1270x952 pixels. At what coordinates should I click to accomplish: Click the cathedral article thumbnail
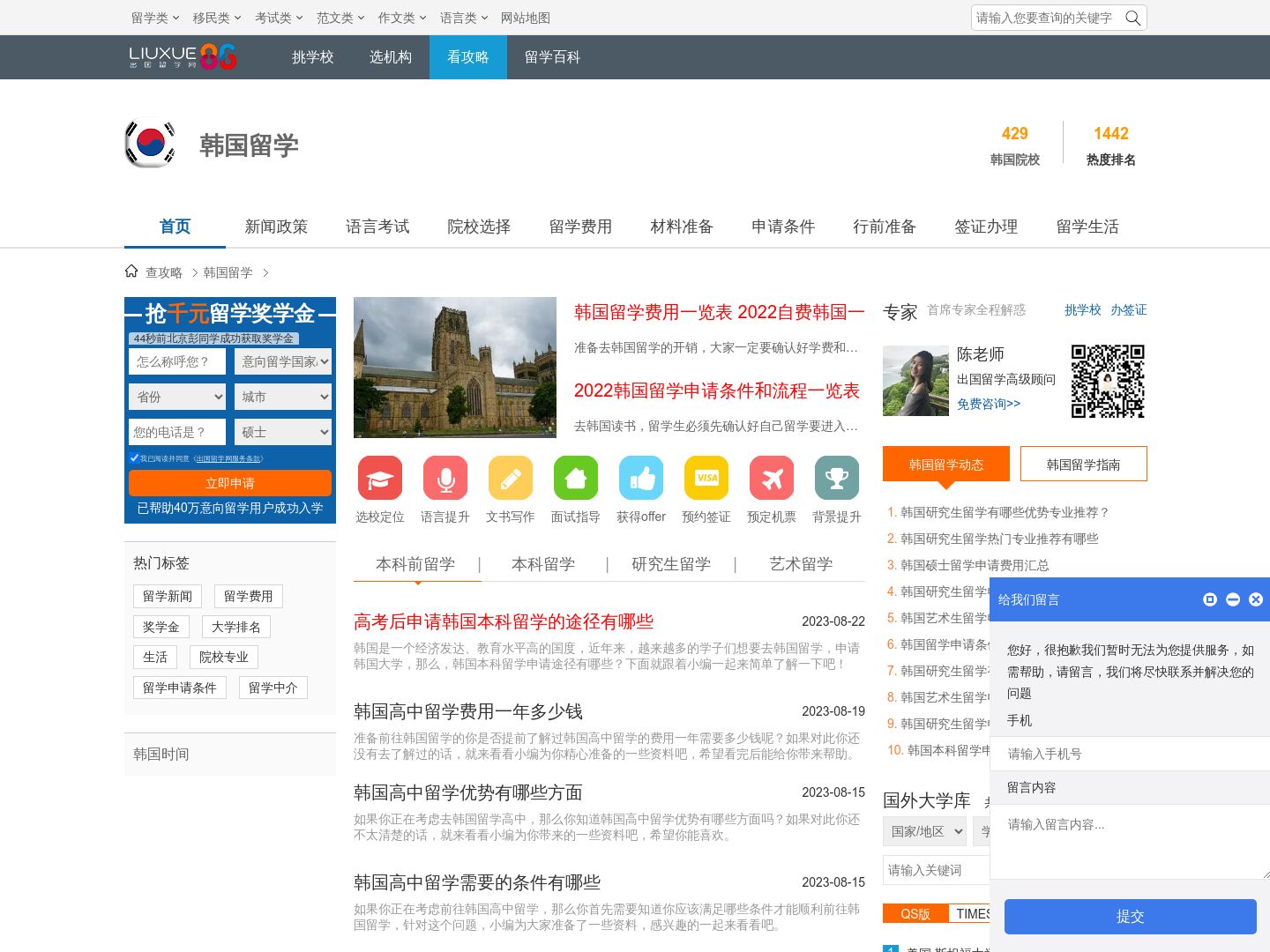455,368
